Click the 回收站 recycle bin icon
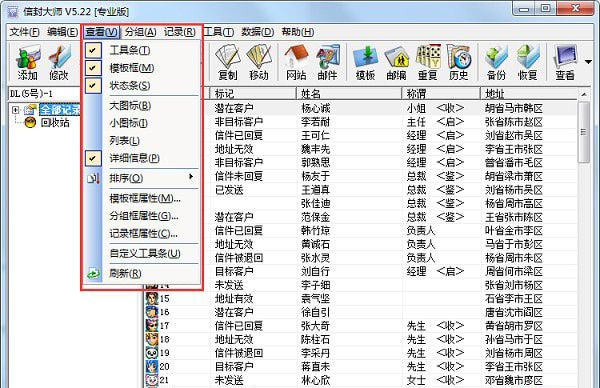Viewport: 600px width, 388px height. (30, 122)
